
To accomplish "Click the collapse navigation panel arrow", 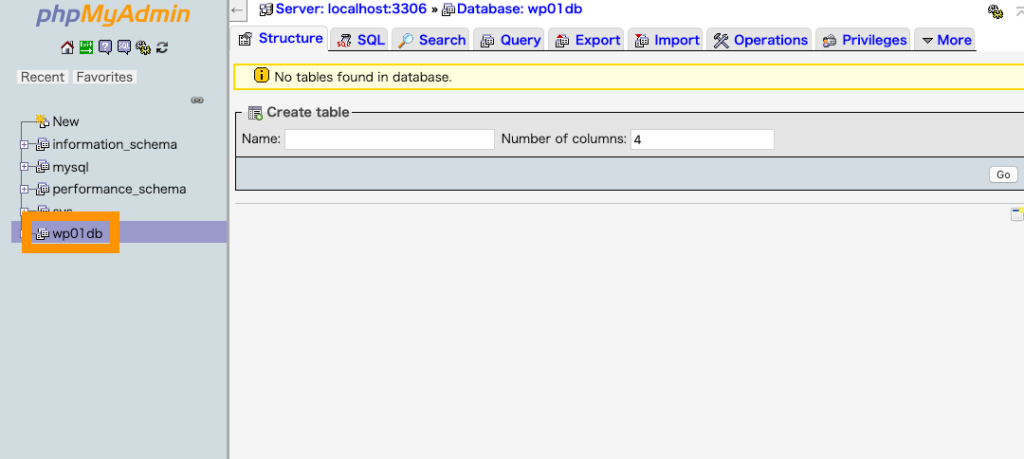I will coord(238,10).
